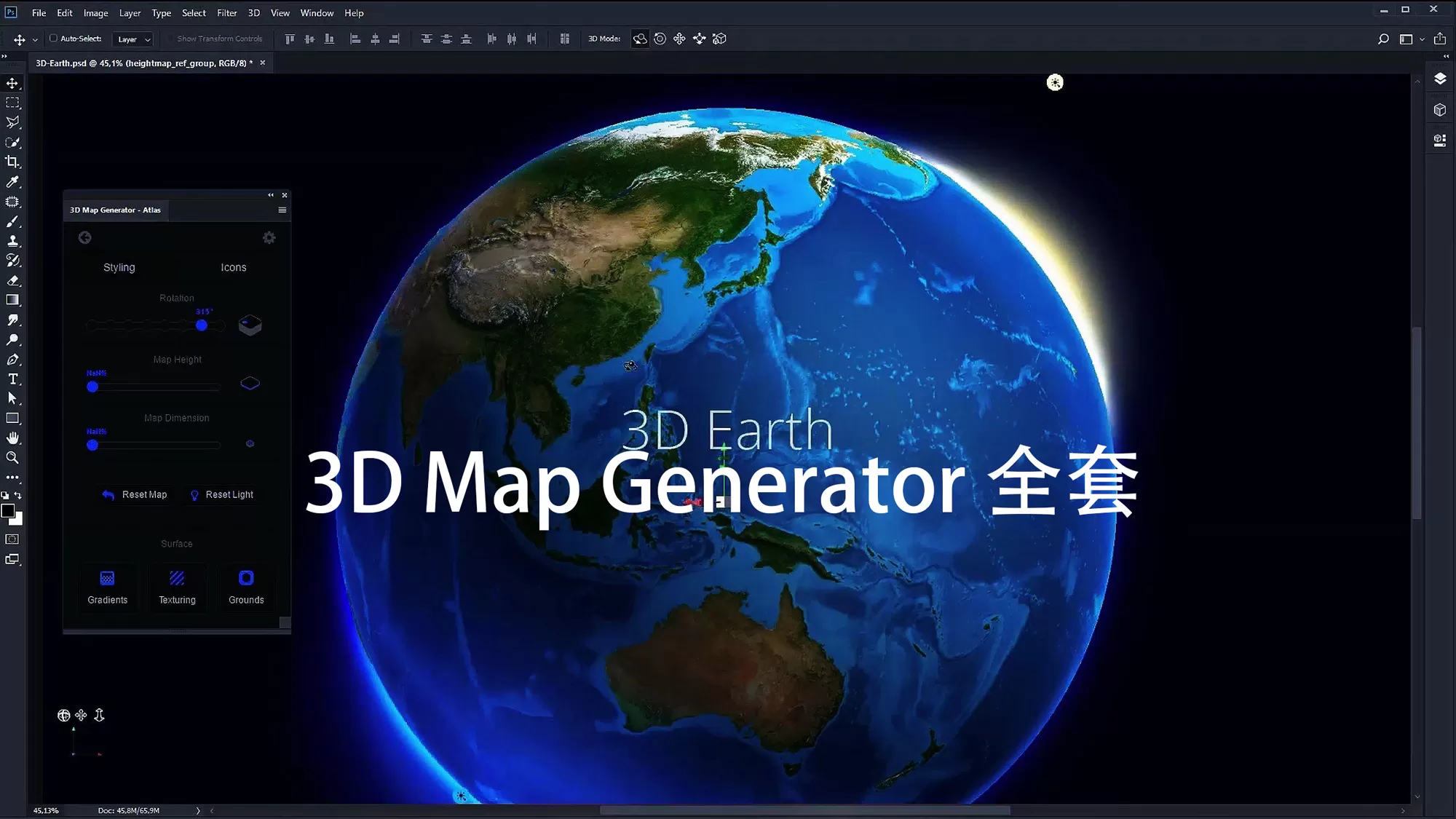Image resolution: width=1456 pixels, height=819 pixels.
Task: Collapse the Atlas panel with double arrows
Action: pos(271,195)
